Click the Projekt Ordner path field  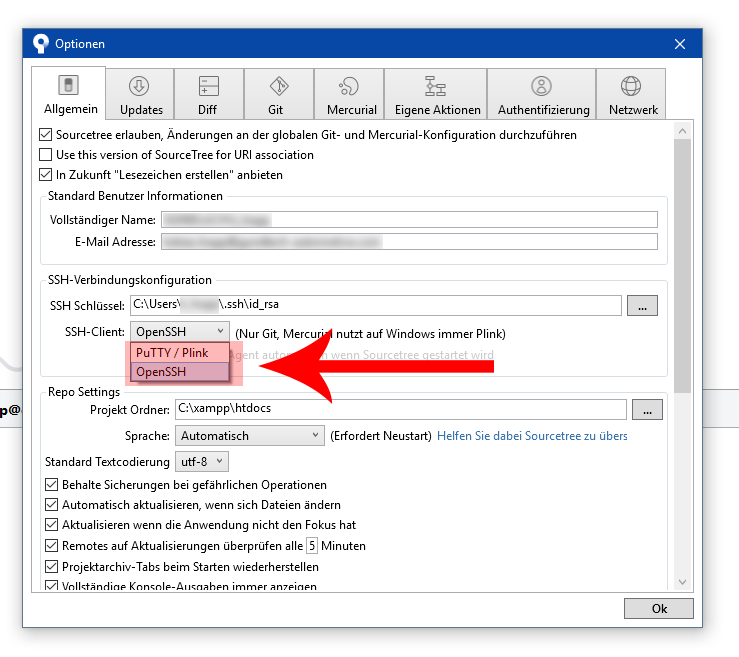pos(401,409)
